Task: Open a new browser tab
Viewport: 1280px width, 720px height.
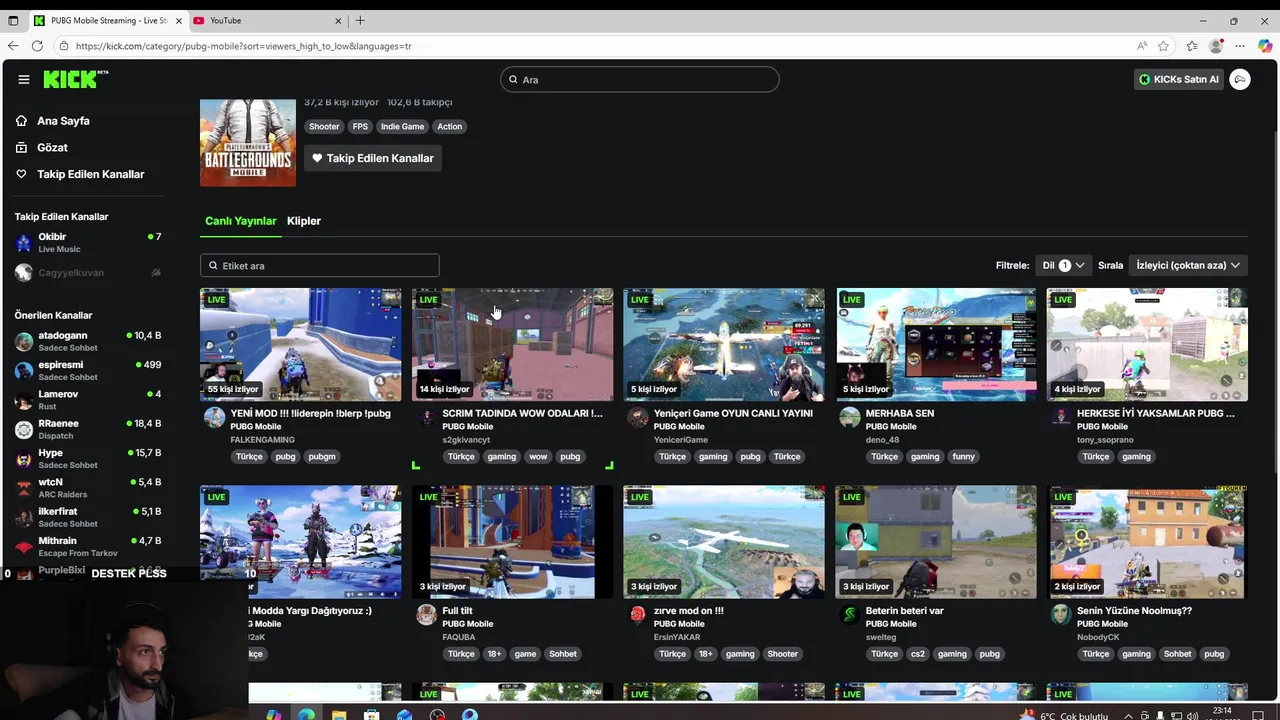Action: tap(360, 20)
